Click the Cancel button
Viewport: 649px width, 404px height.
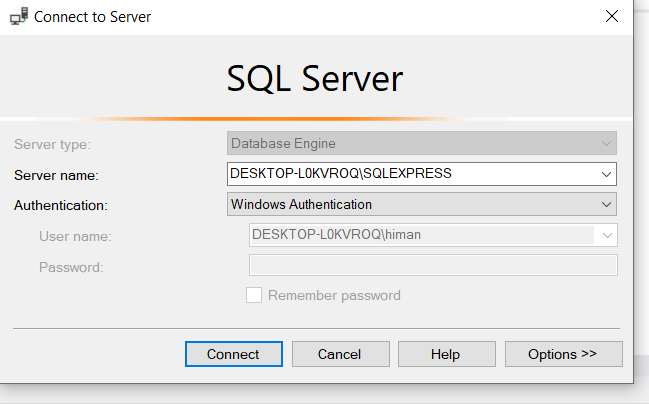[x=341, y=354]
